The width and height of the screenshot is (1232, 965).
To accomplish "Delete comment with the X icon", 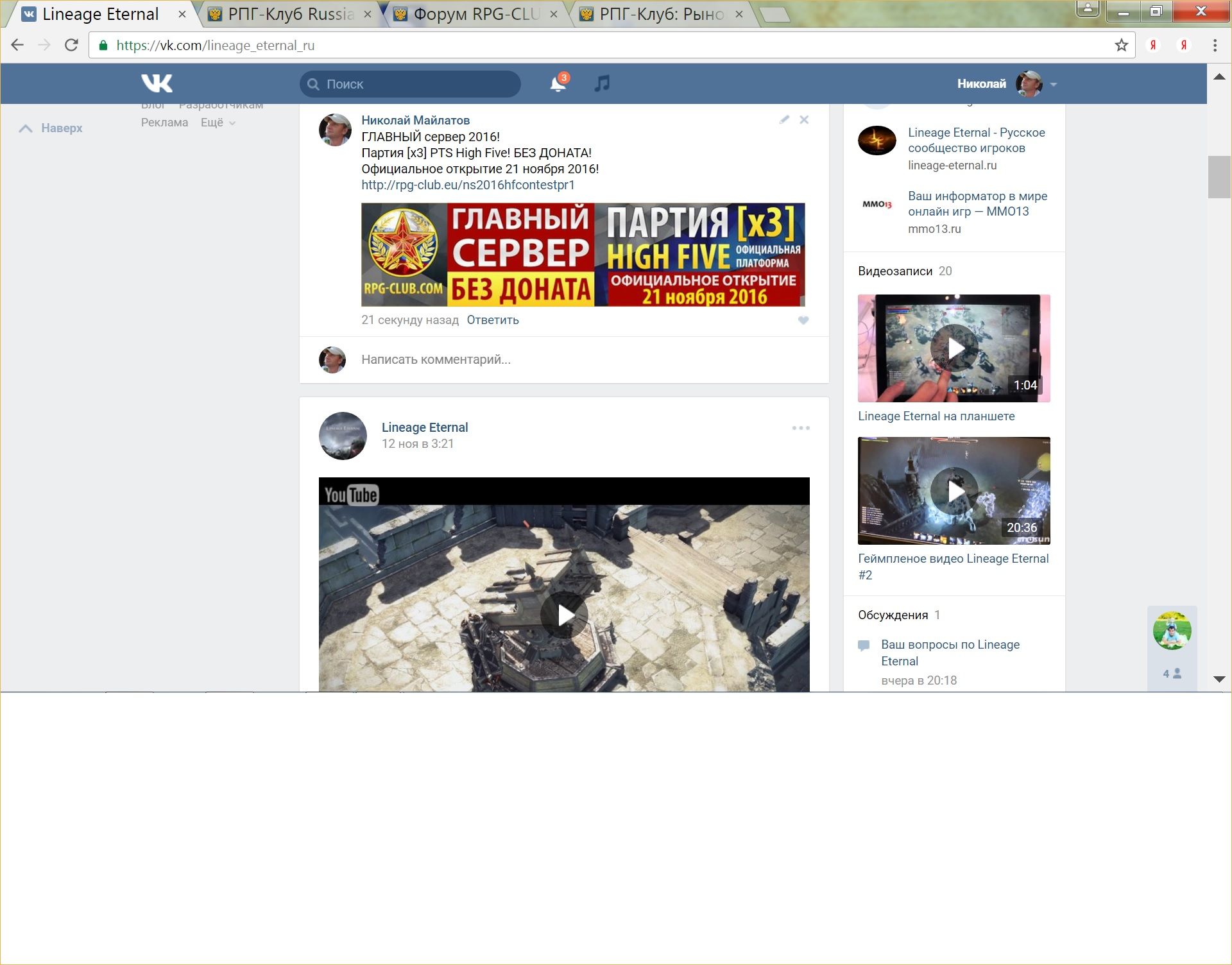I will 804,120.
